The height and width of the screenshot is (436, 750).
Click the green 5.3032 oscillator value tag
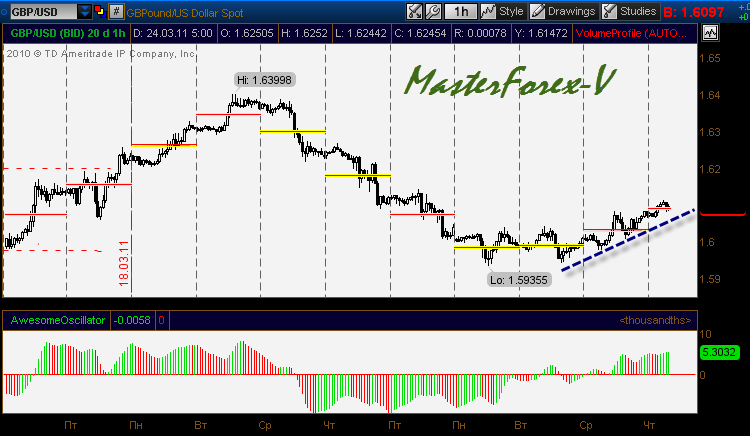[719, 352]
